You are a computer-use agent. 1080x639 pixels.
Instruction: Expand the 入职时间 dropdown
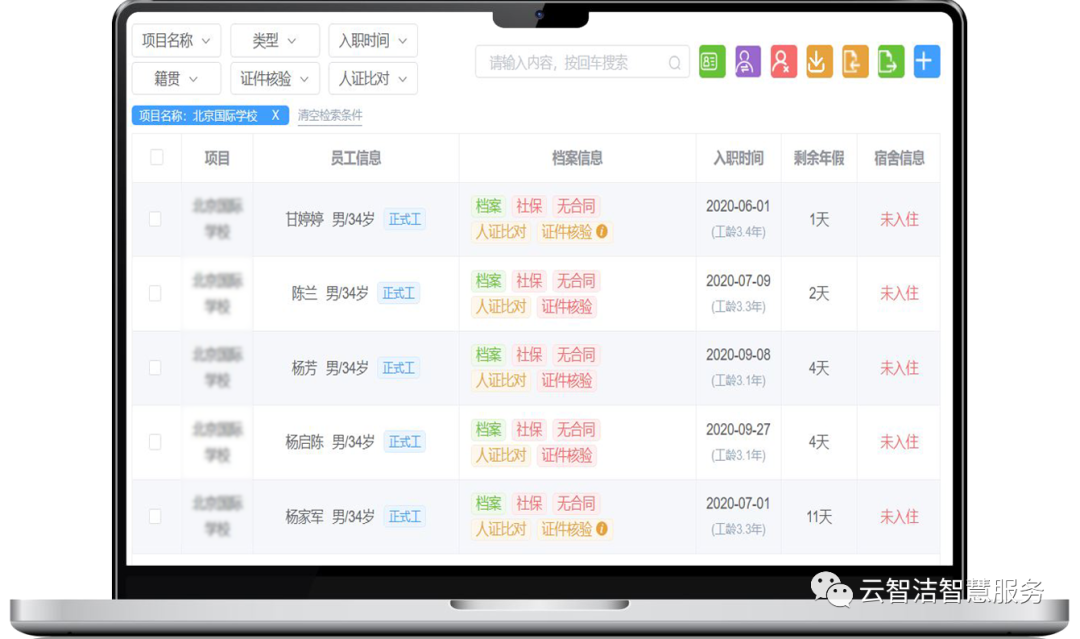coord(372,41)
